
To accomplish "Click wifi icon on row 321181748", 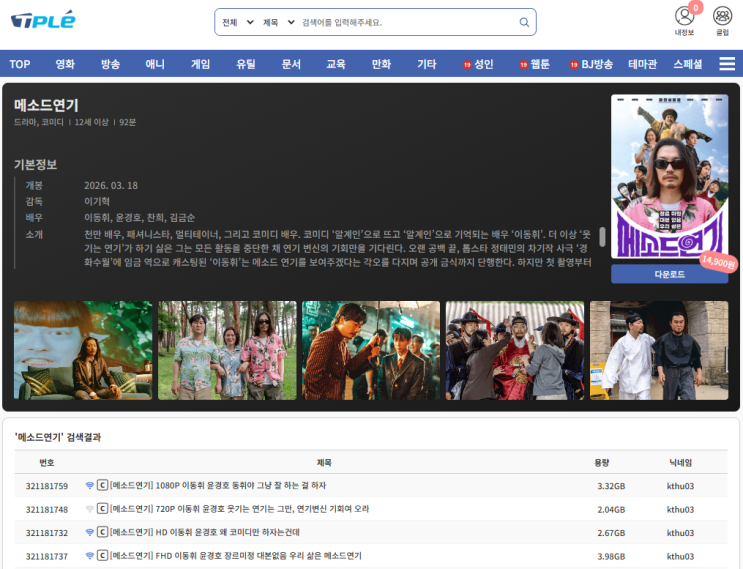I will (90, 509).
